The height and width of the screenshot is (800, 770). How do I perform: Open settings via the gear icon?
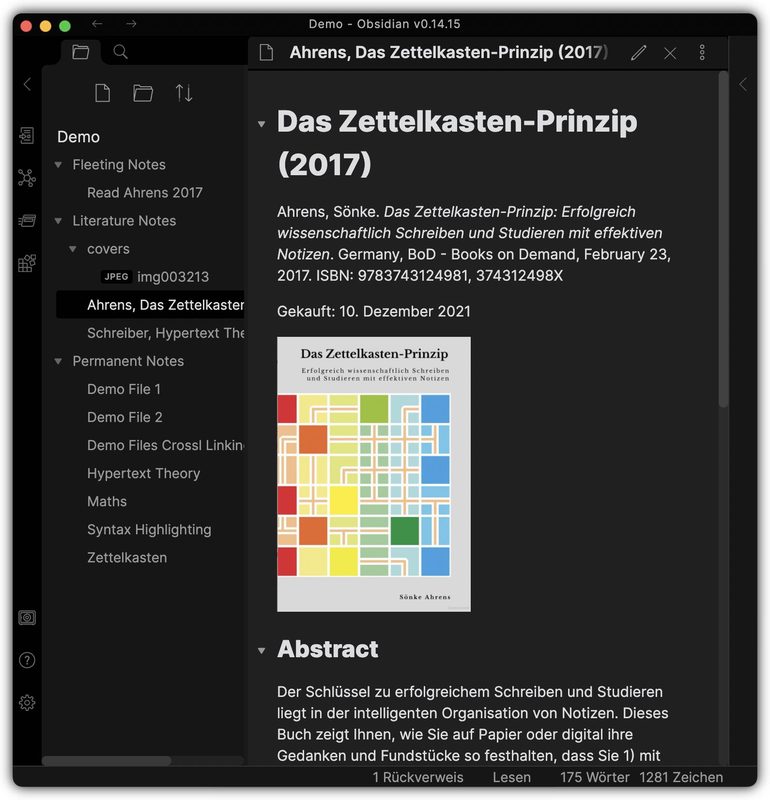coord(27,703)
